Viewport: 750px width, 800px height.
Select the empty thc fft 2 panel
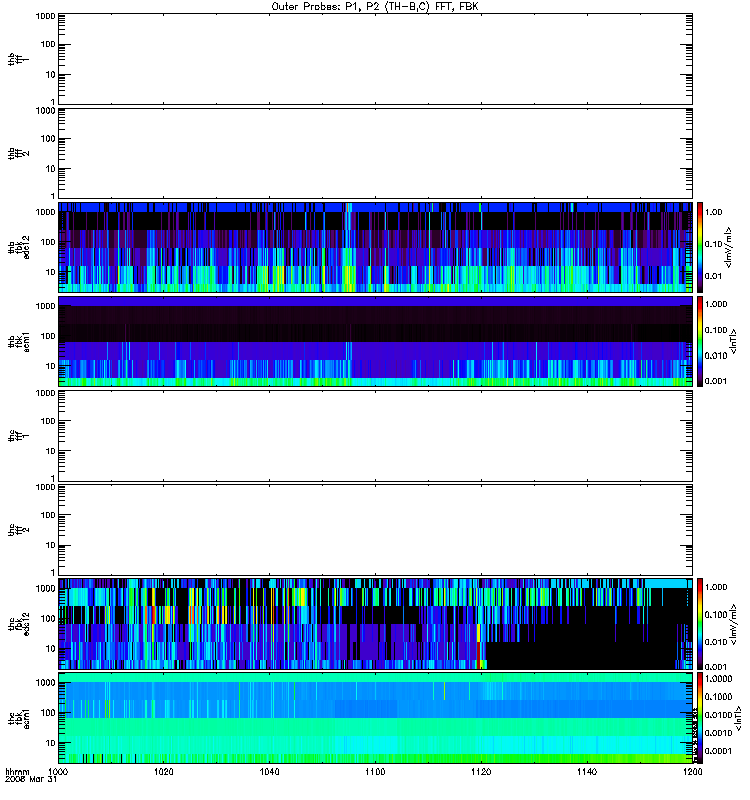point(375,528)
